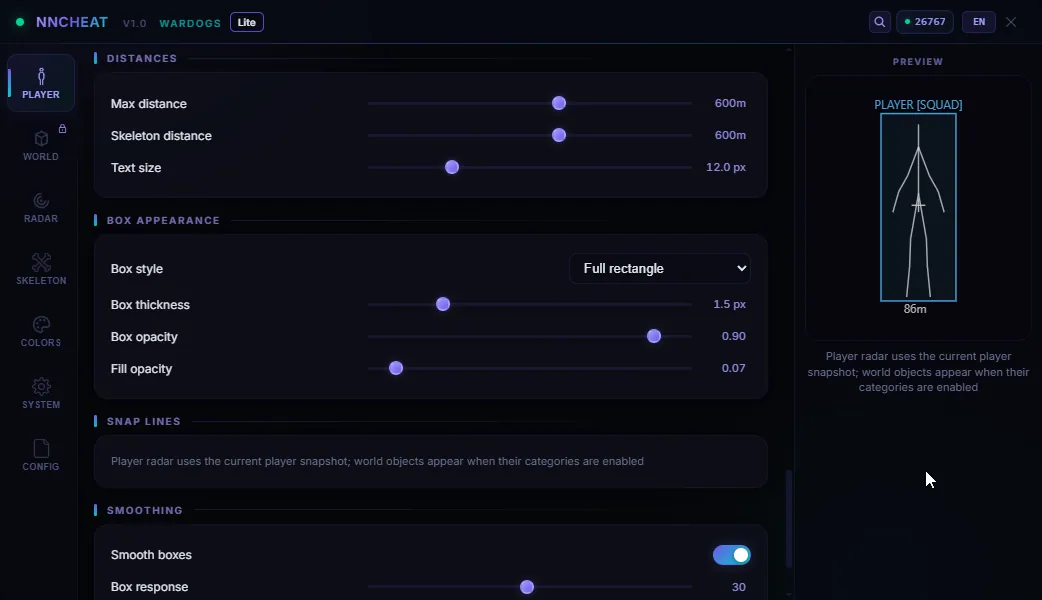
Task: Click the main panel vertical scrollbar
Action: pos(789,518)
